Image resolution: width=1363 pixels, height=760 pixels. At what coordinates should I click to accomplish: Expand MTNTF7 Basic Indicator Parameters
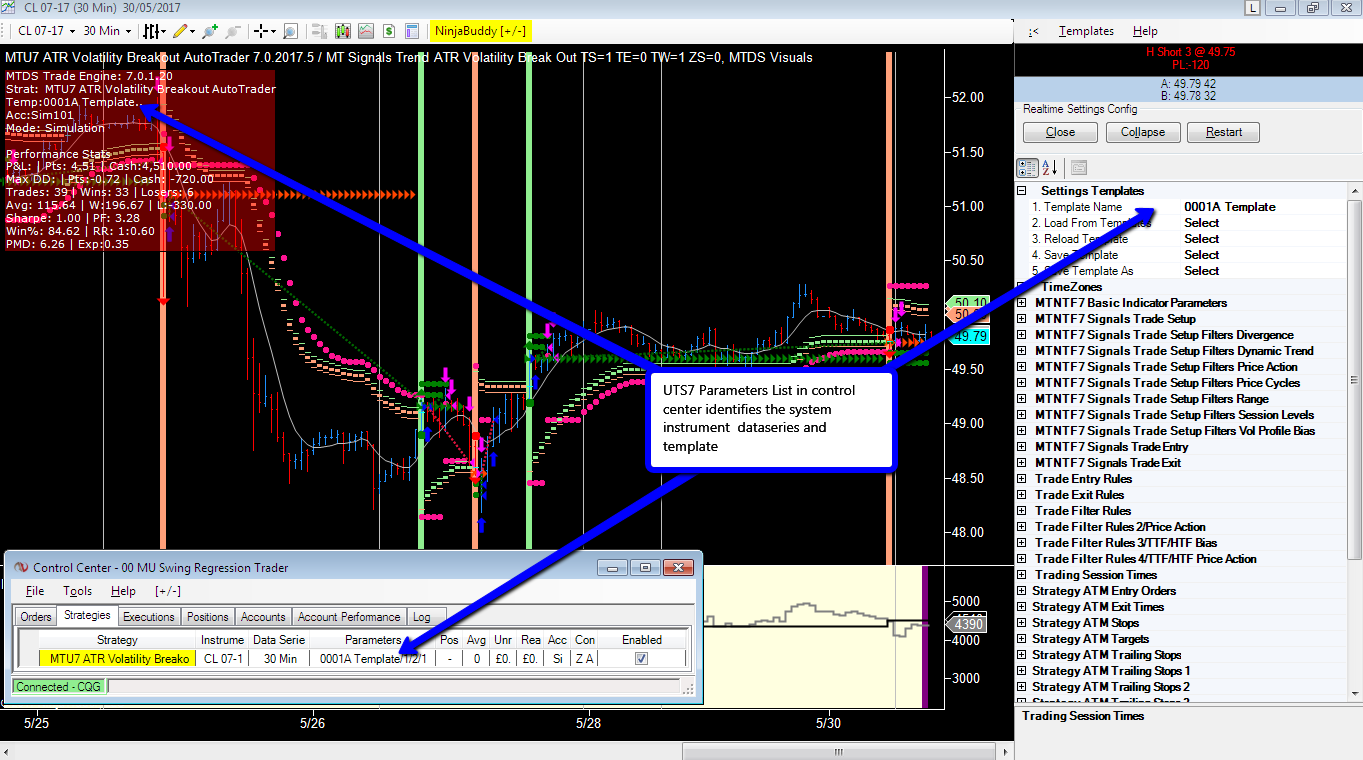tap(1022, 303)
